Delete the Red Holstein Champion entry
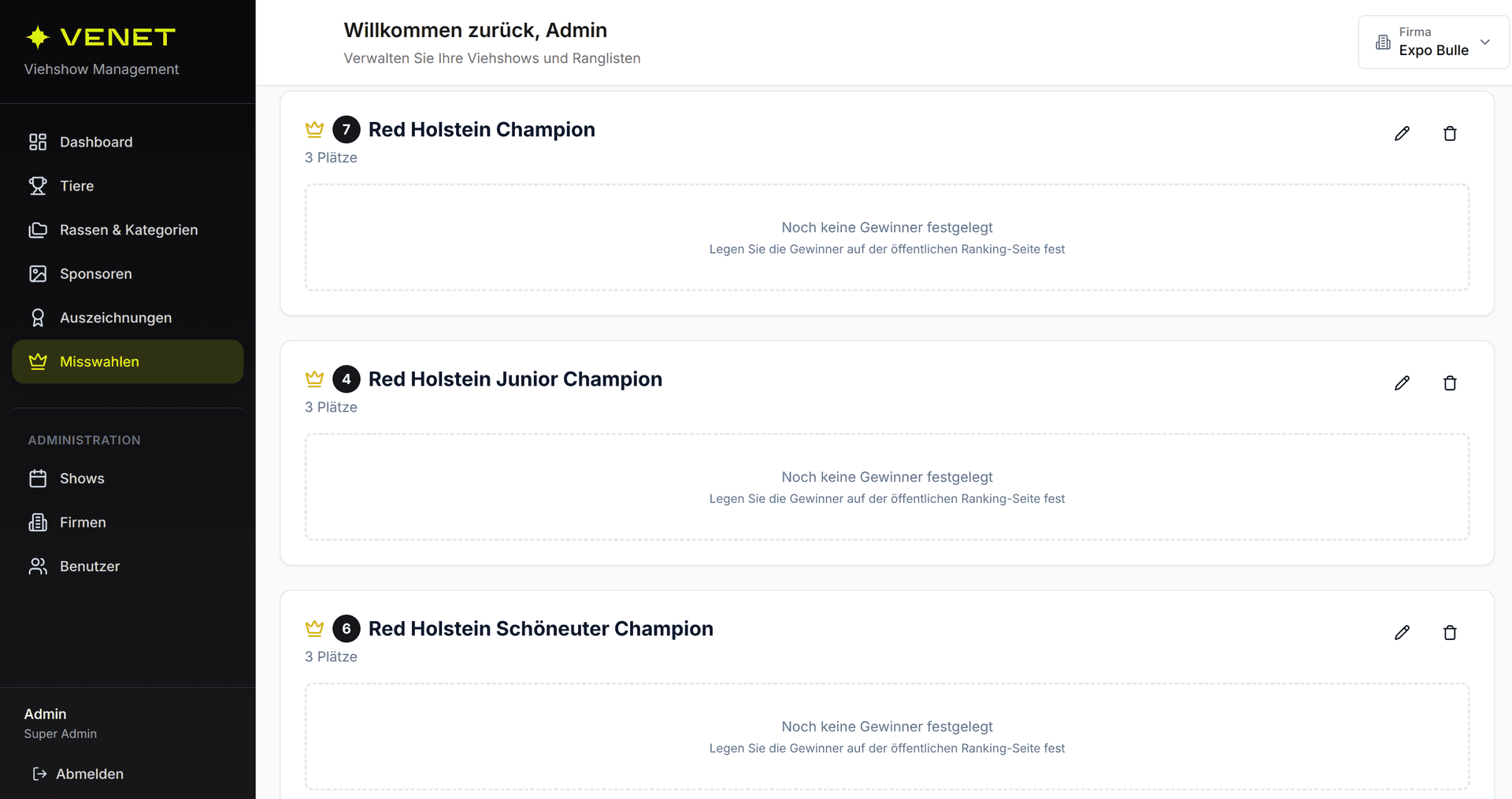Screen dimensions: 1512x799 click(1450, 134)
